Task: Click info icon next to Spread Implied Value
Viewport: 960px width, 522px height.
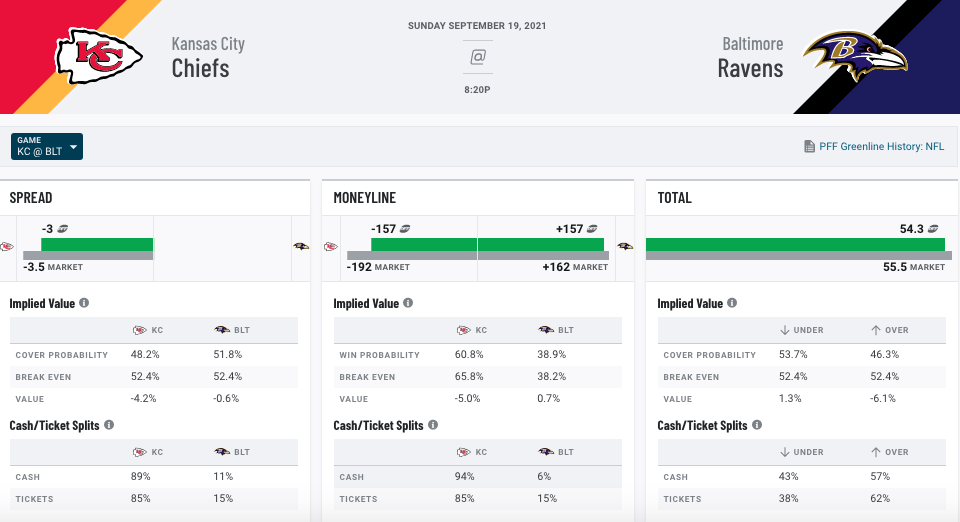Action: [84, 303]
